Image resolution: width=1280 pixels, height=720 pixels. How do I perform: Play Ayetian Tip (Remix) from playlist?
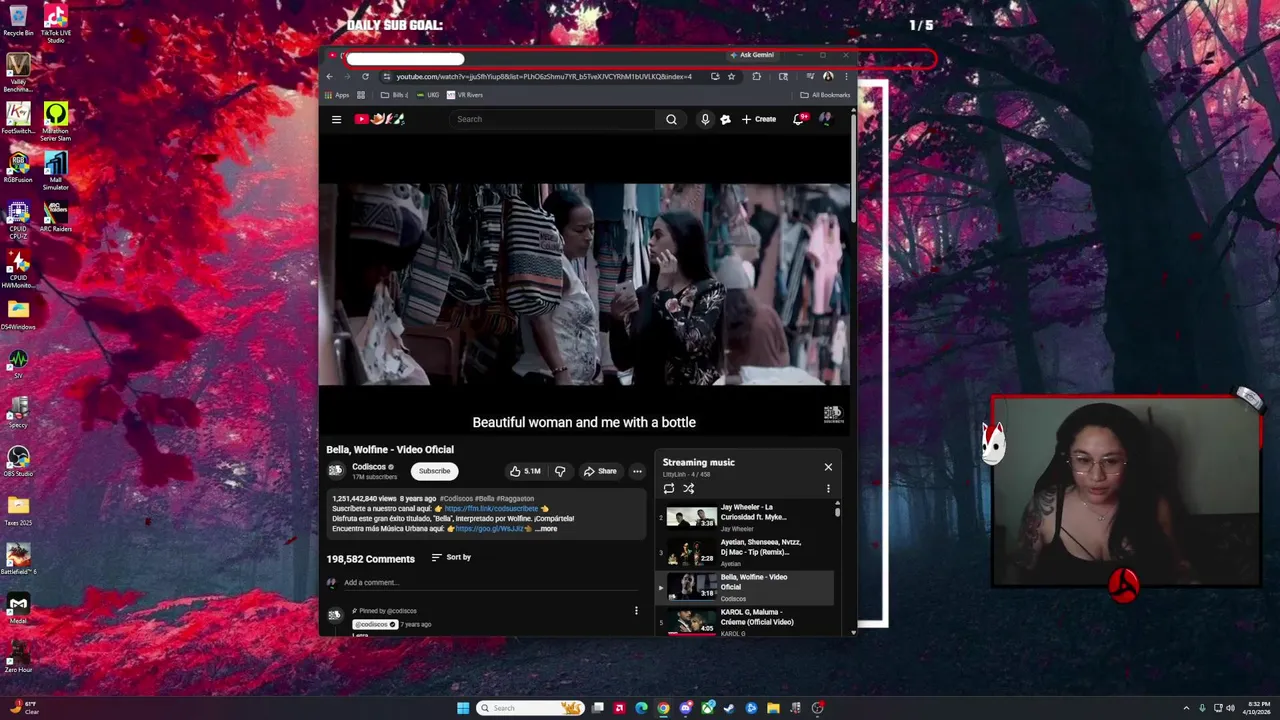pyautogui.click(x=745, y=552)
